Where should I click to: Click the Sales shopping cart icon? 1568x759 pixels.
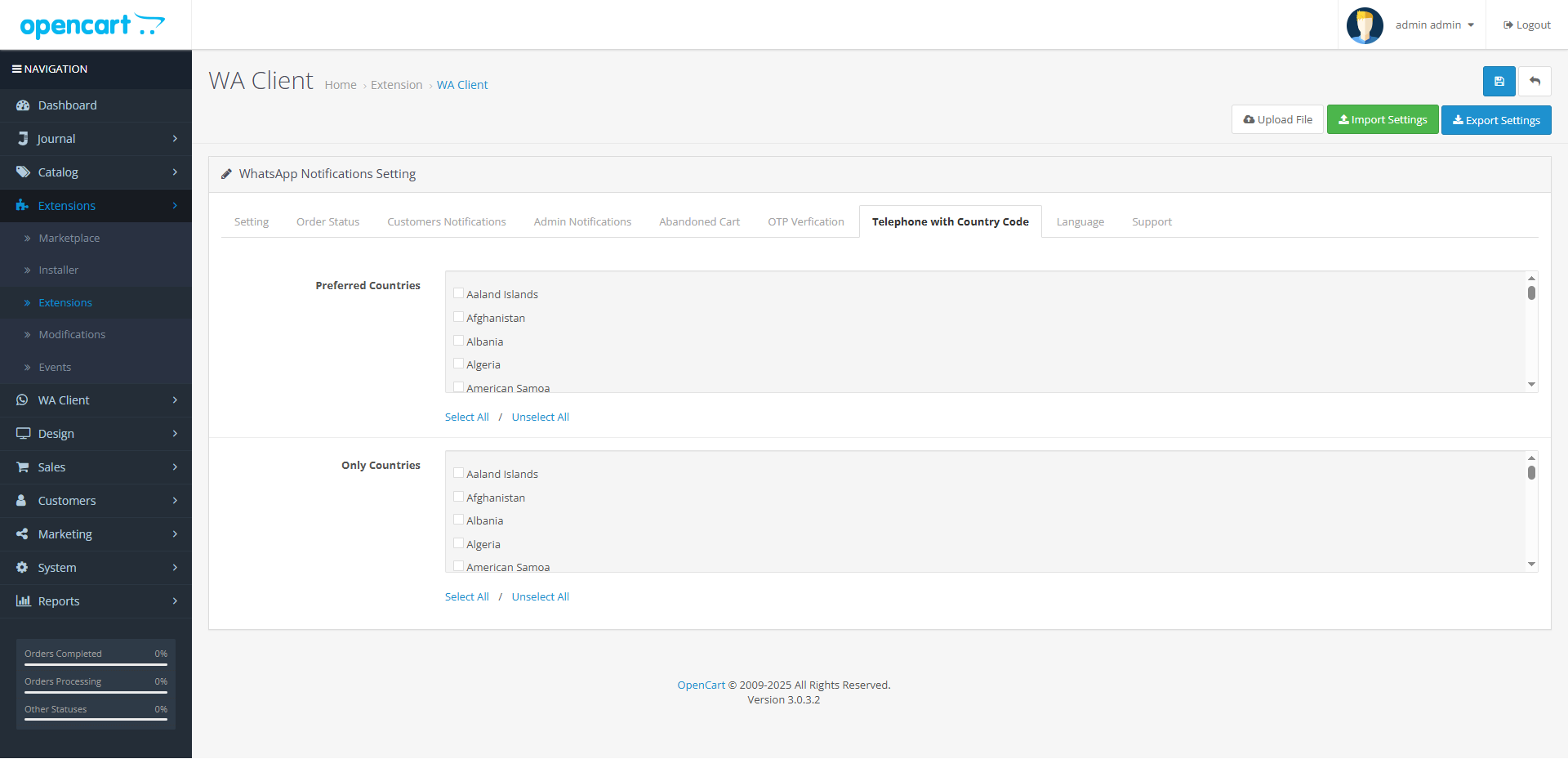23,467
